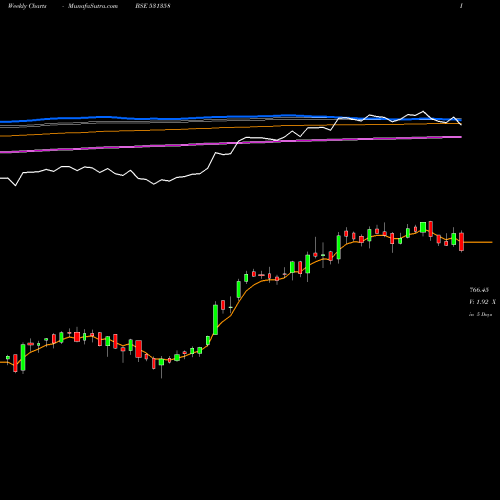Click the 'MunafaSutra.com' label

(93, 6)
